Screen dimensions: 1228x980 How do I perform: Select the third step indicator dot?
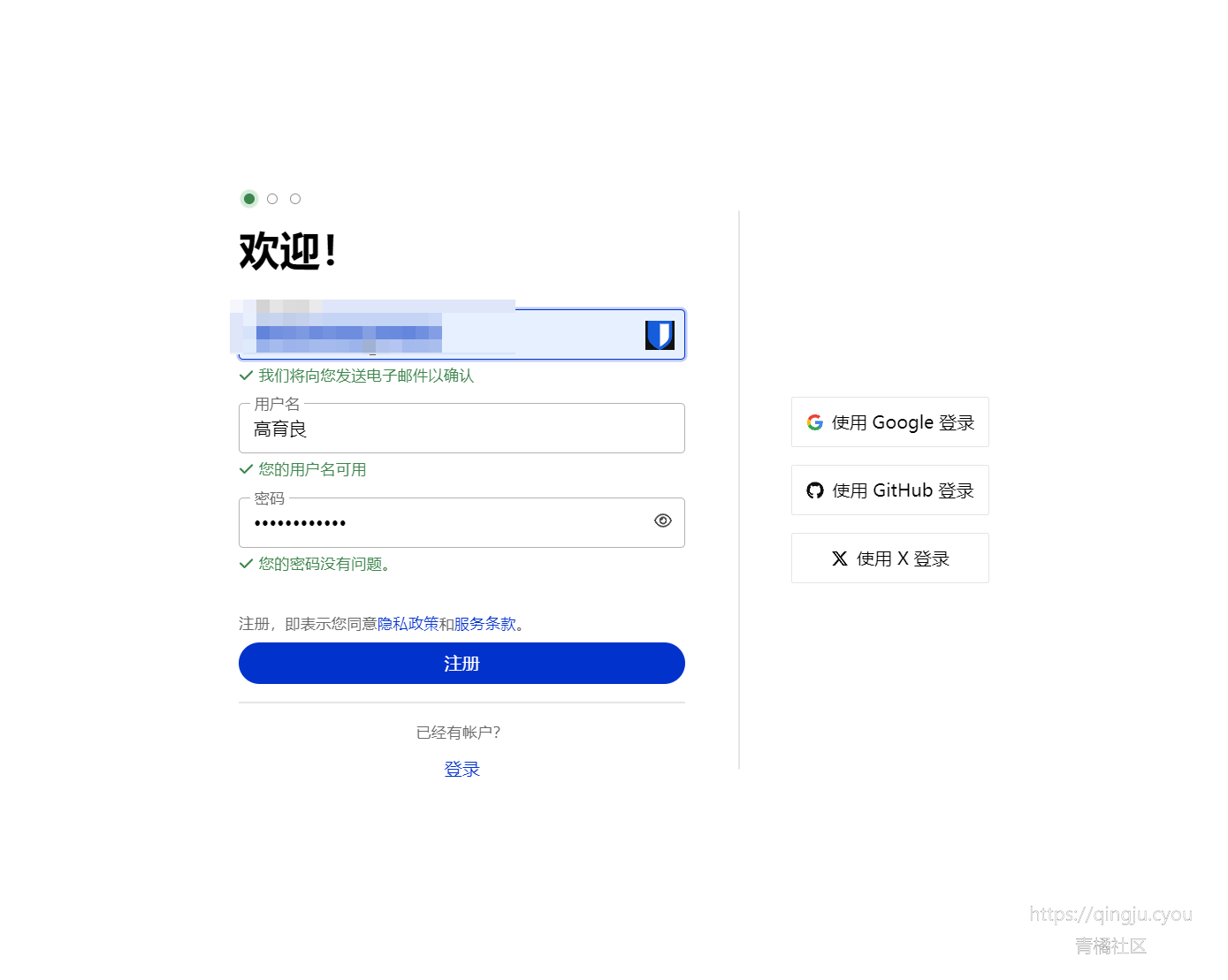[x=295, y=199]
